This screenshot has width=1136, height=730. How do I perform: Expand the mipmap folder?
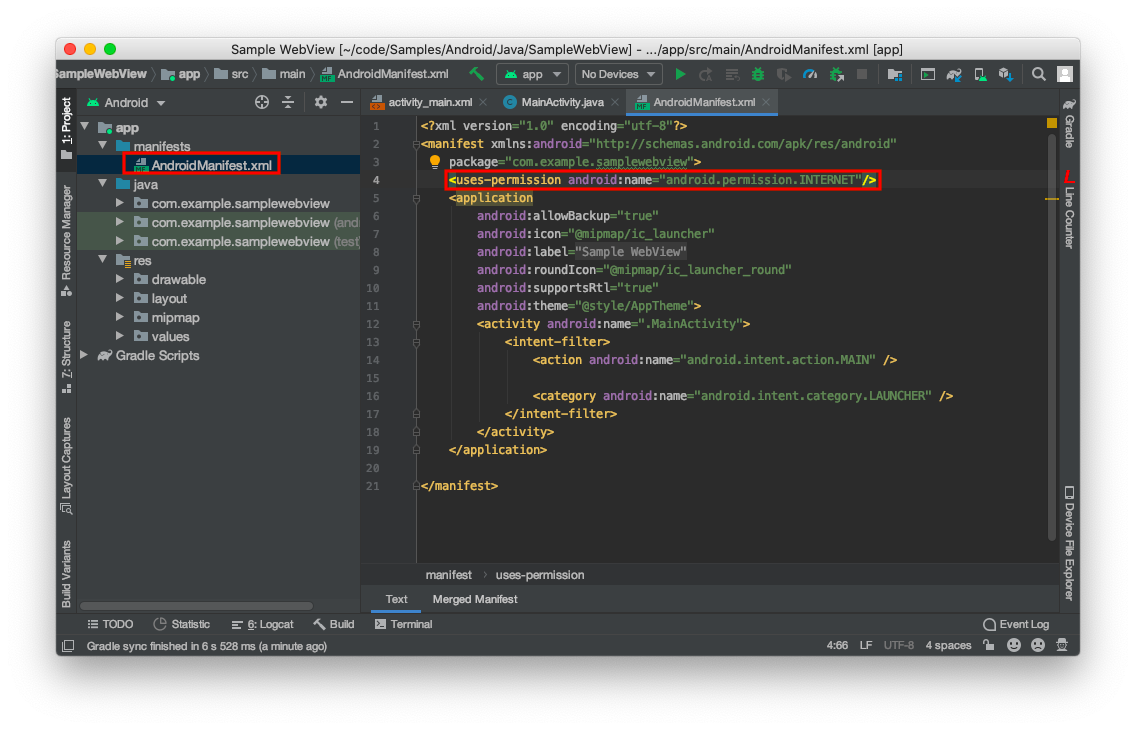[x=120, y=317]
